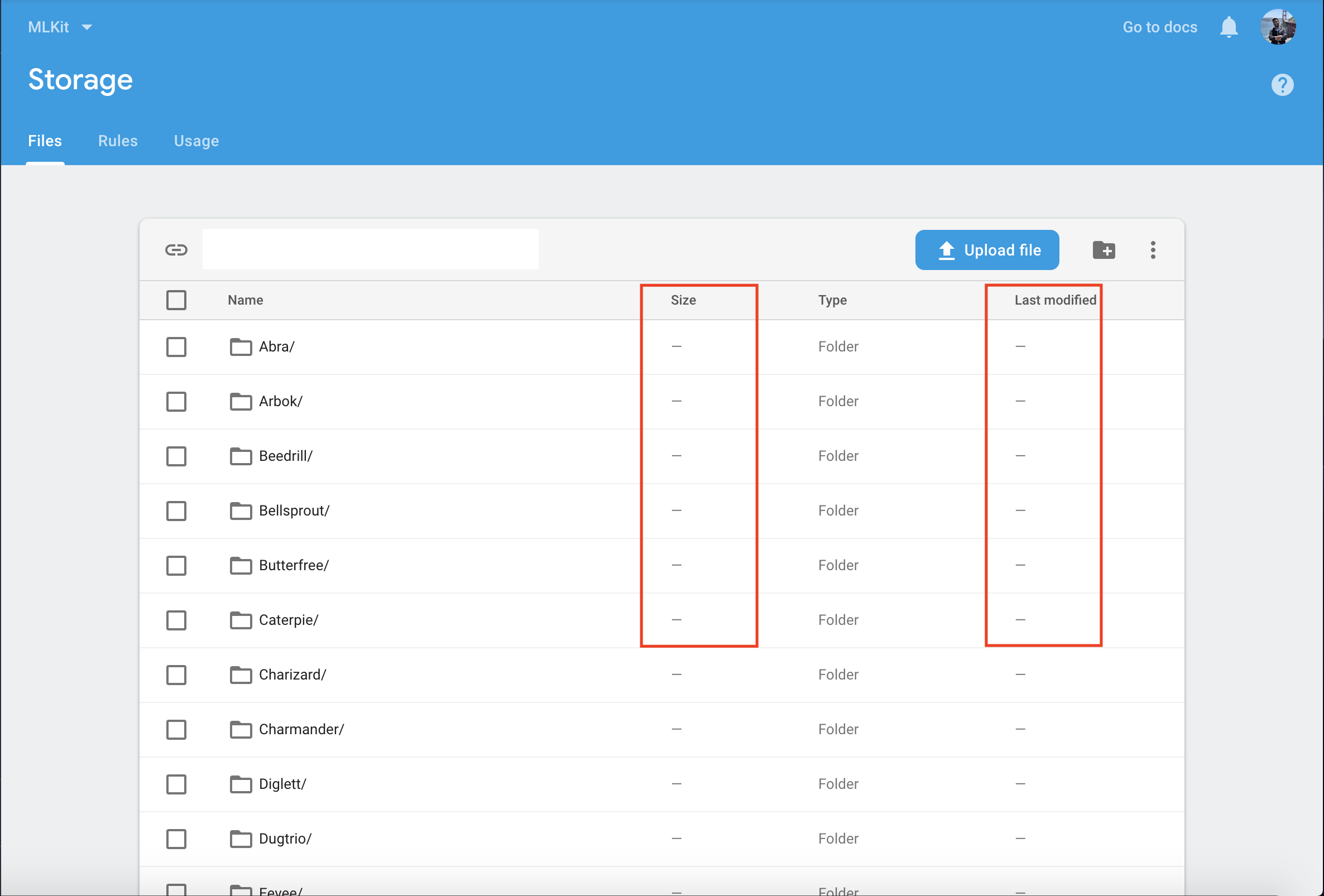Screen dimensions: 1324x896
Task: Sort by the Size column header
Action: (x=683, y=300)
